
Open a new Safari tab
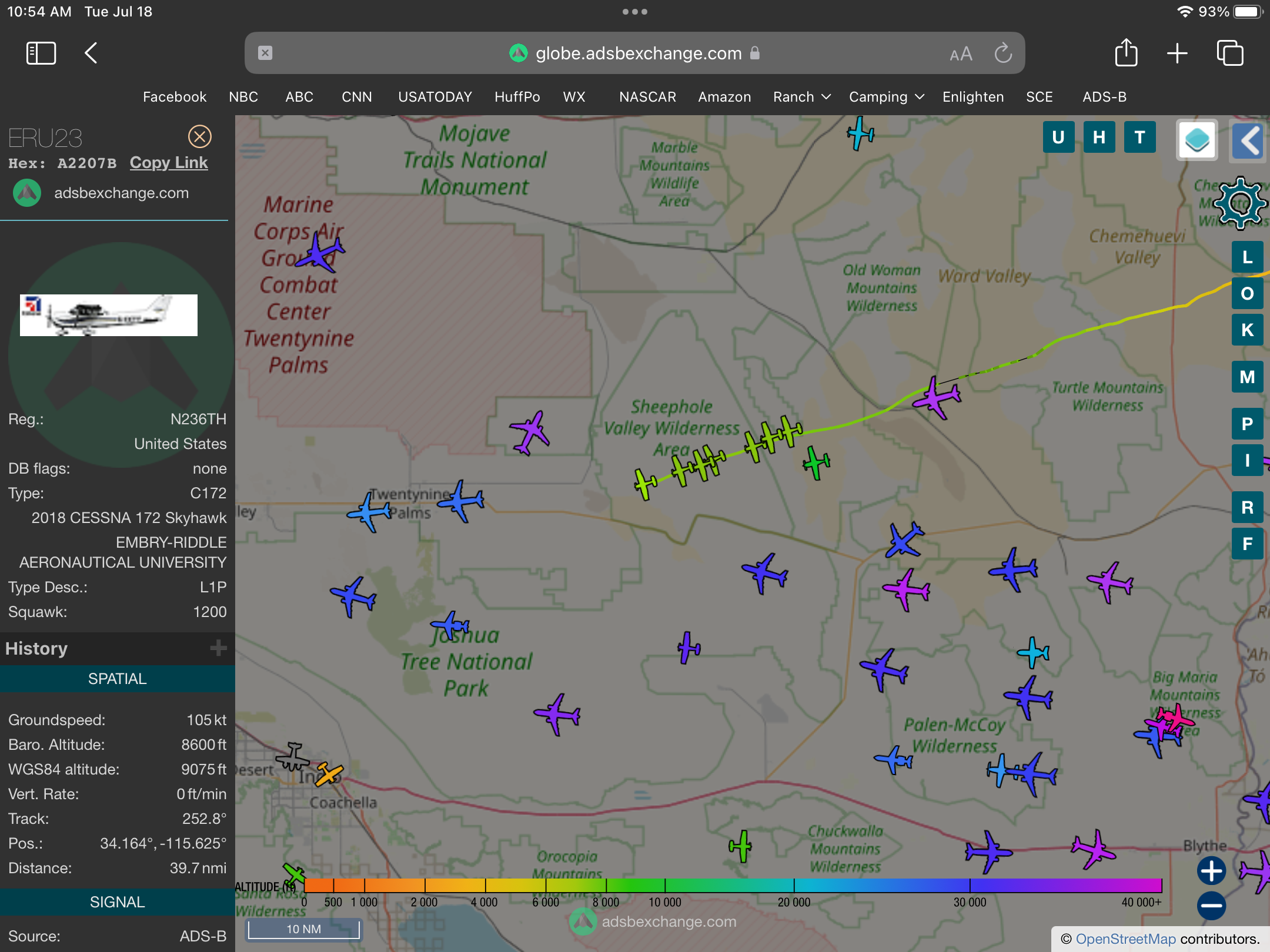[1177, 53]
